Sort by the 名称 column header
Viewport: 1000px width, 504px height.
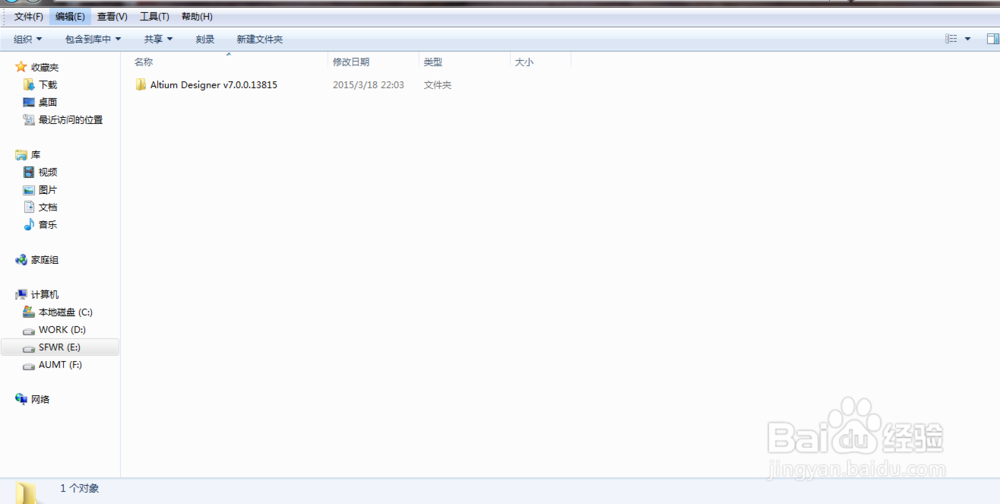pyautogui.click(x=143, y=62)
